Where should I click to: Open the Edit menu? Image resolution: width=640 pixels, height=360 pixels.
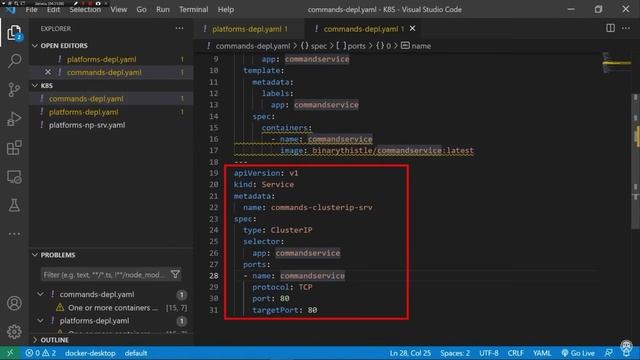coord(53,9)
